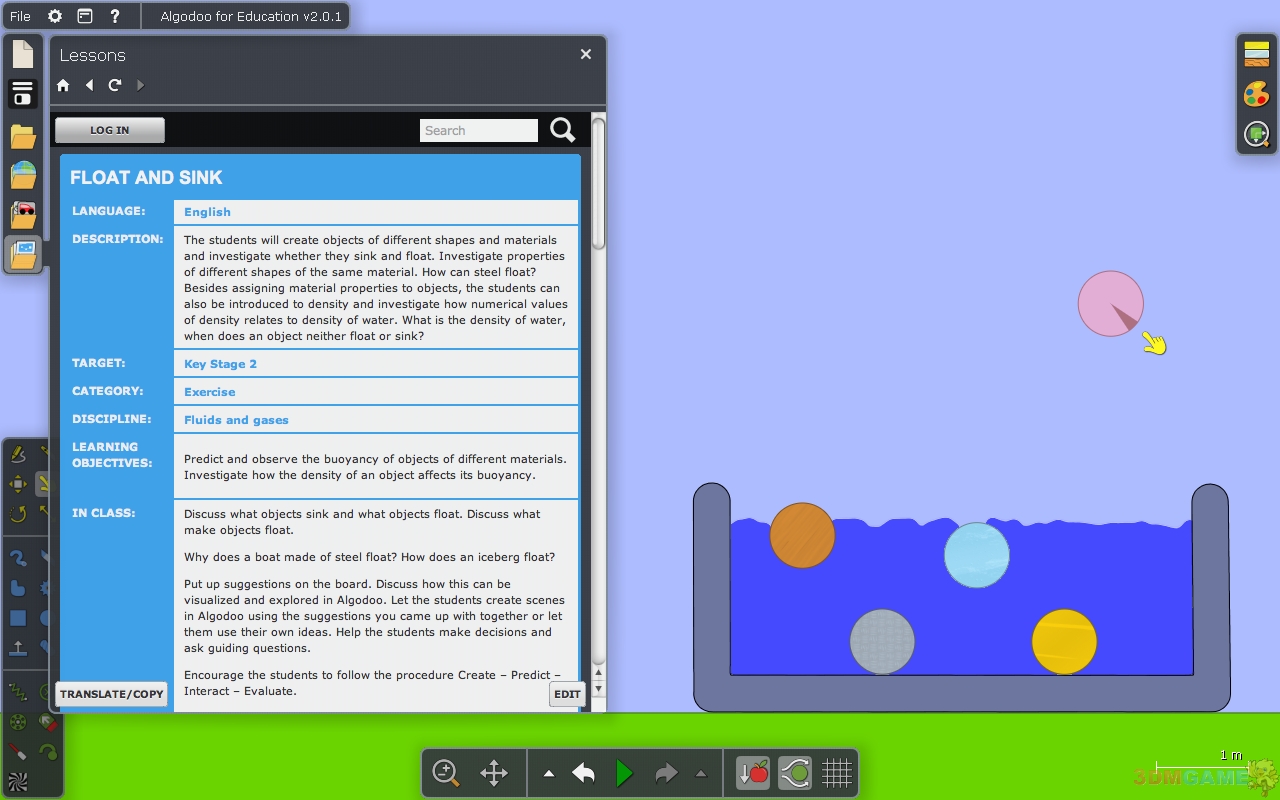The height and width of the screenshot is (800, 1280).
Task: Expand the undo history arrow left of undo
Action: pyautogui.click(x=549, y=773)
